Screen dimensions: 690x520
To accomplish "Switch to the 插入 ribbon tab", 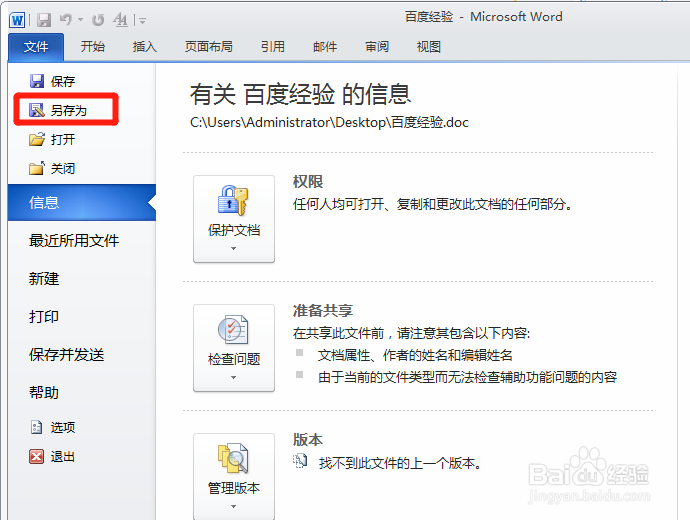I will coord(144,47).
